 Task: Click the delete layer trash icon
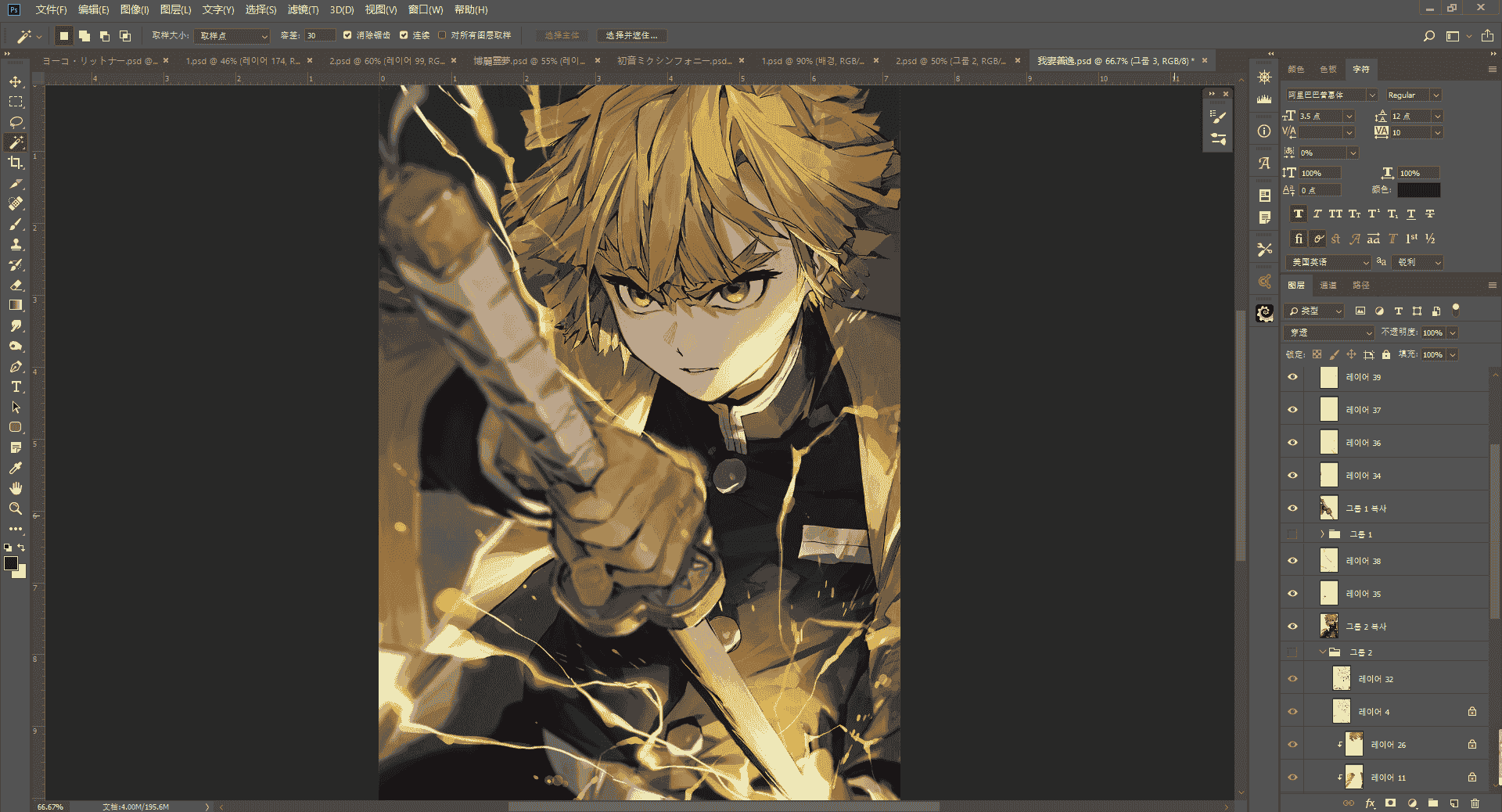pos(1475,803)
